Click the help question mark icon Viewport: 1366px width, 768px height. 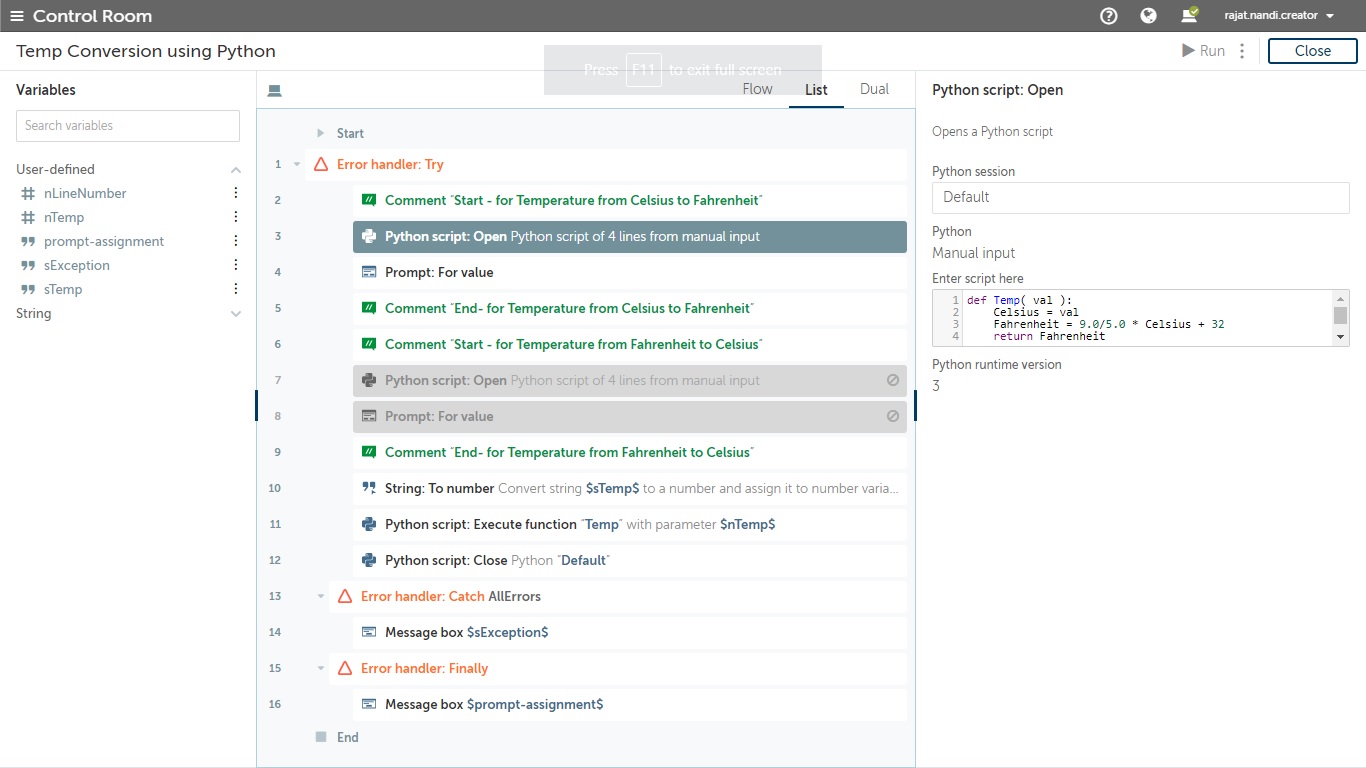pos(1108,16)
